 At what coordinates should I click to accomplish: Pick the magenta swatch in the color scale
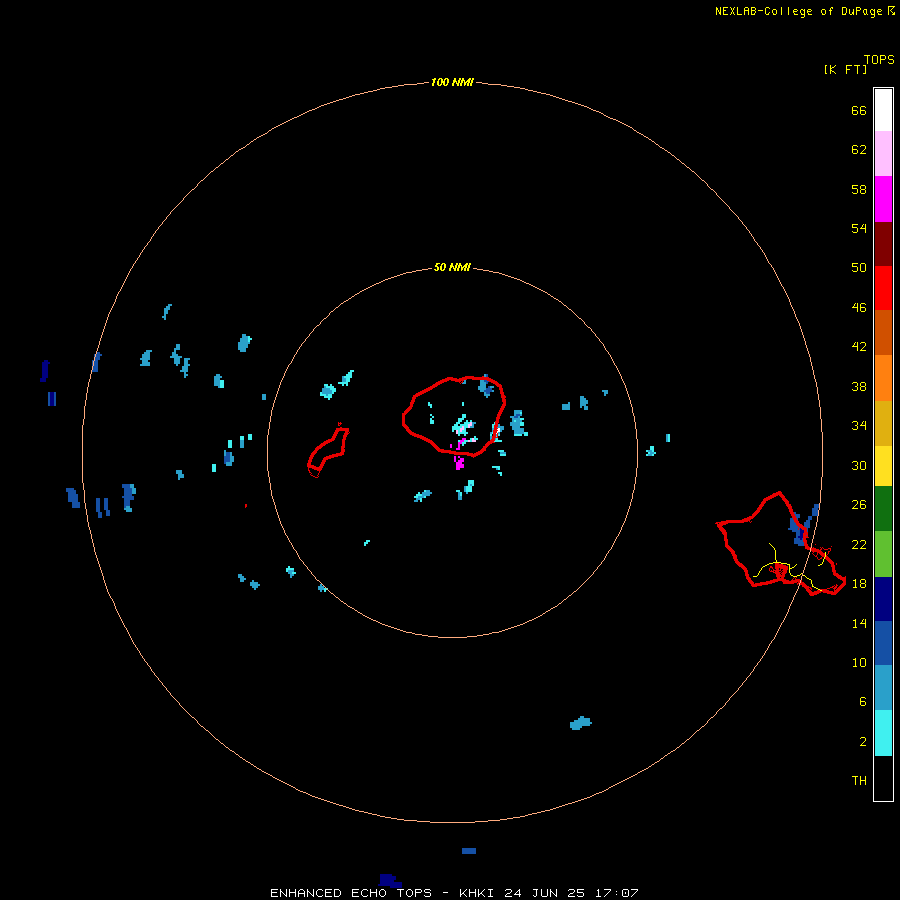click(883, 199)
